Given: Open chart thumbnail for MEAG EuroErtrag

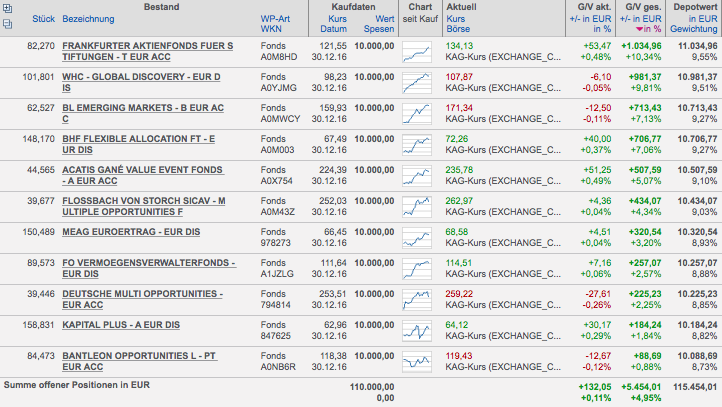Looking at the screenshot, I should tap(417, 238).
